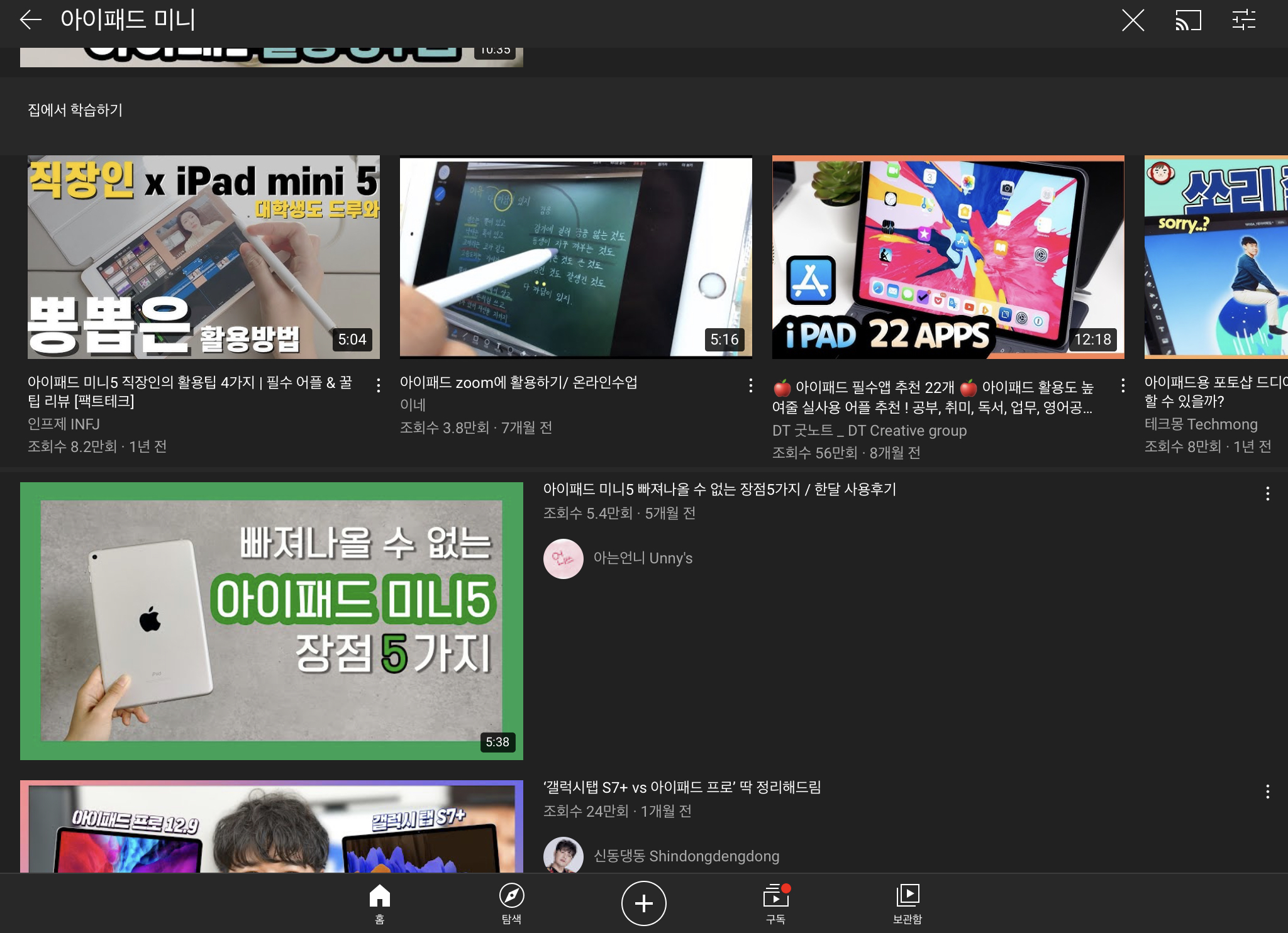The height and width of the screenshot is (933, 1288).
Task: Tap the 조회수 56만회 · 8개월 전 text
Action: click(x=847, y=453)
